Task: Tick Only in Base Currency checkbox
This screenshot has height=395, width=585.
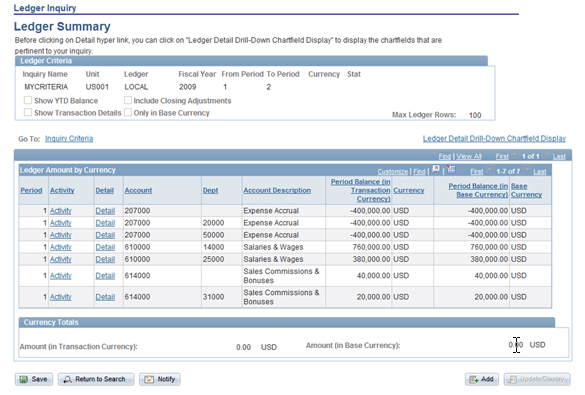Action: (128, 112)
